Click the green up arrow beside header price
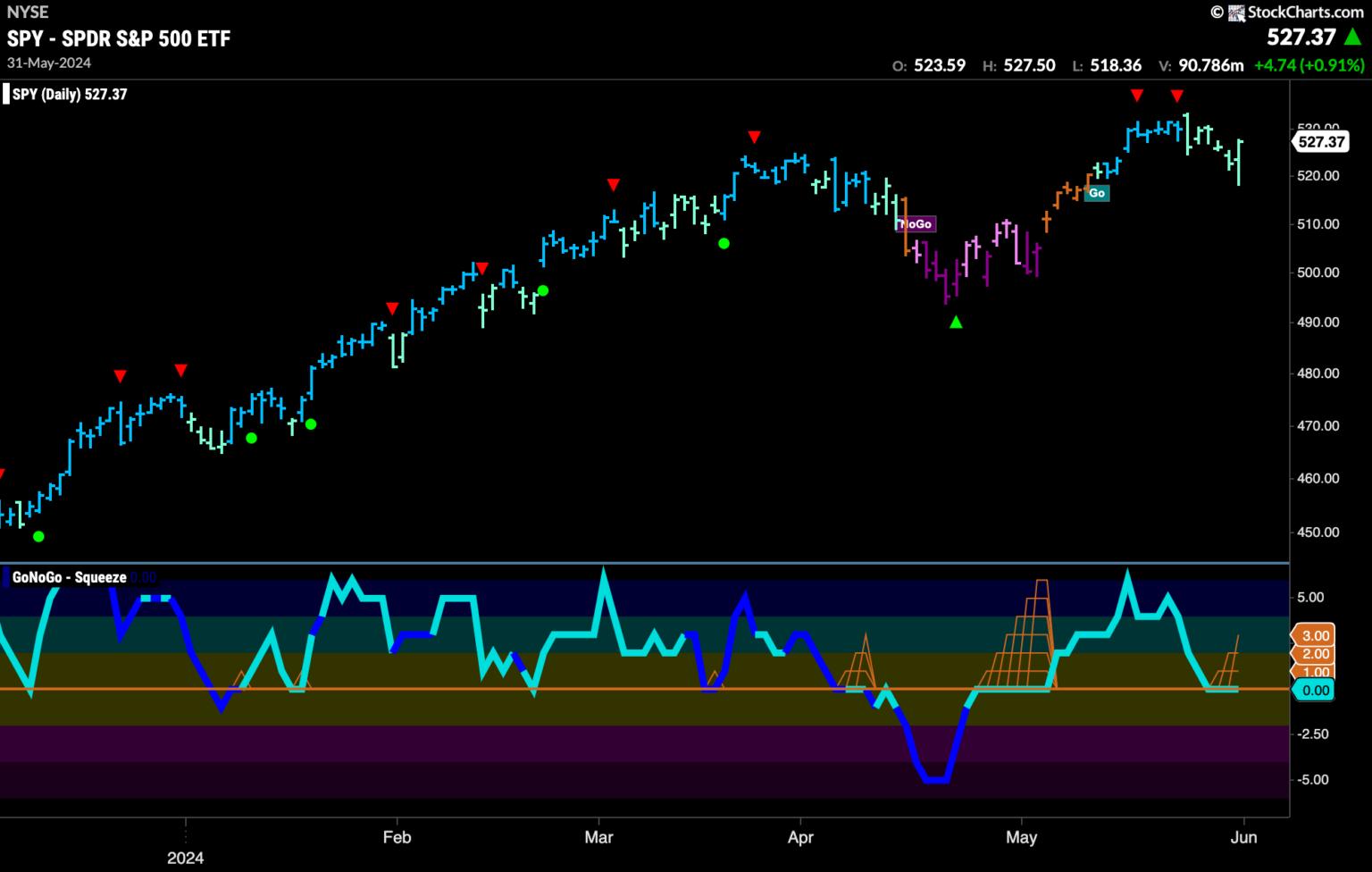 coord(1353,38)
